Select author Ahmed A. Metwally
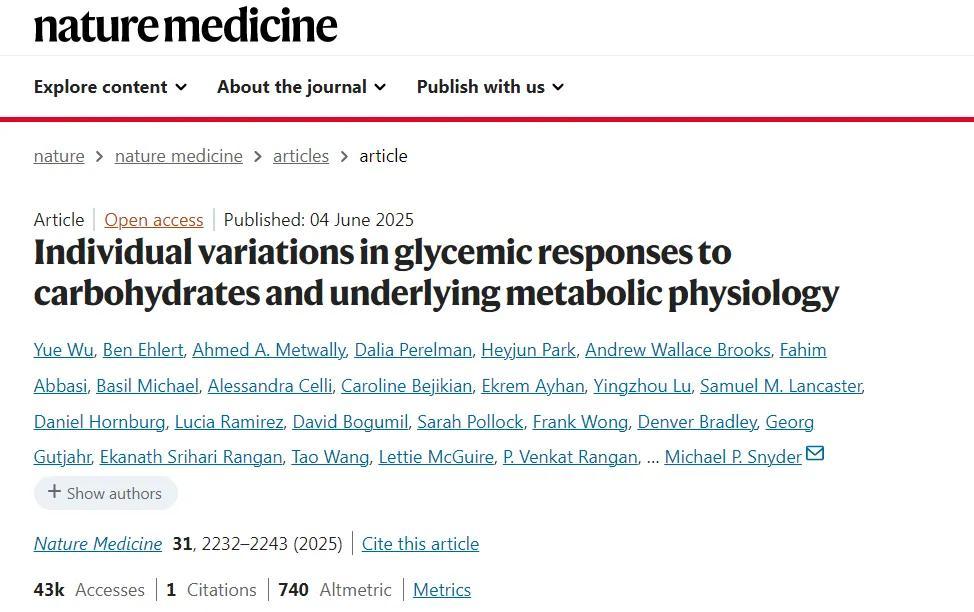 268,350
